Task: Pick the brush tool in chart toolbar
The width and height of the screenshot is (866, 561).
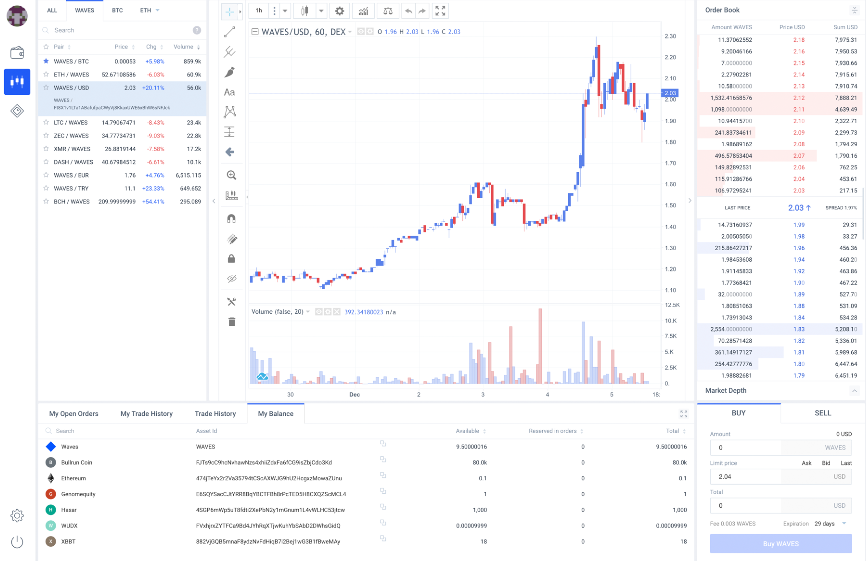Action: (230, 72)
